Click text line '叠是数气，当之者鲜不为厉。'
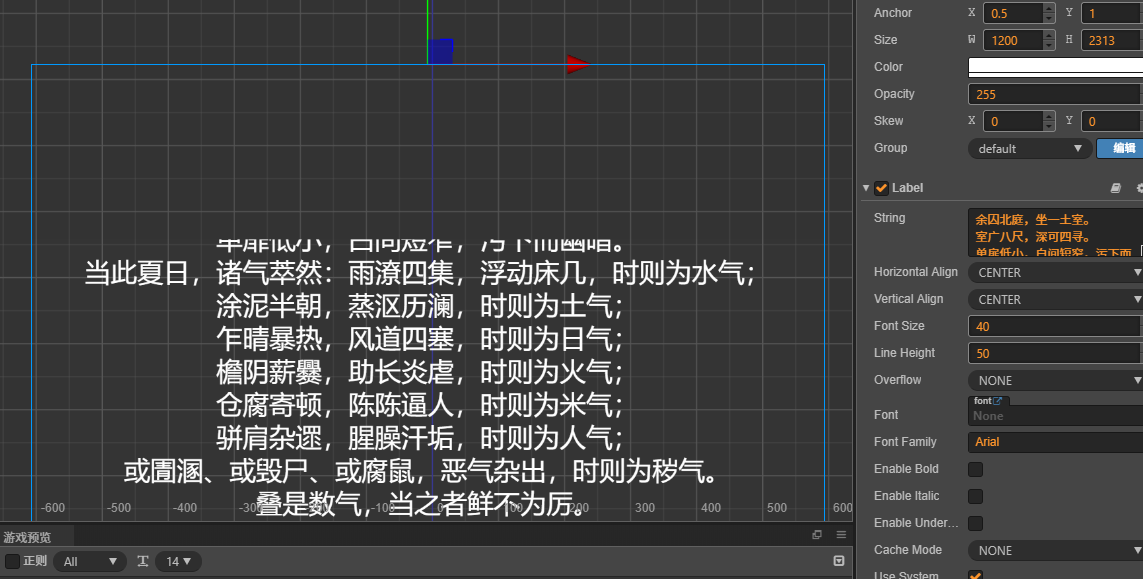1143x579 pixels. pyautogui.click(x=423, y=505)
